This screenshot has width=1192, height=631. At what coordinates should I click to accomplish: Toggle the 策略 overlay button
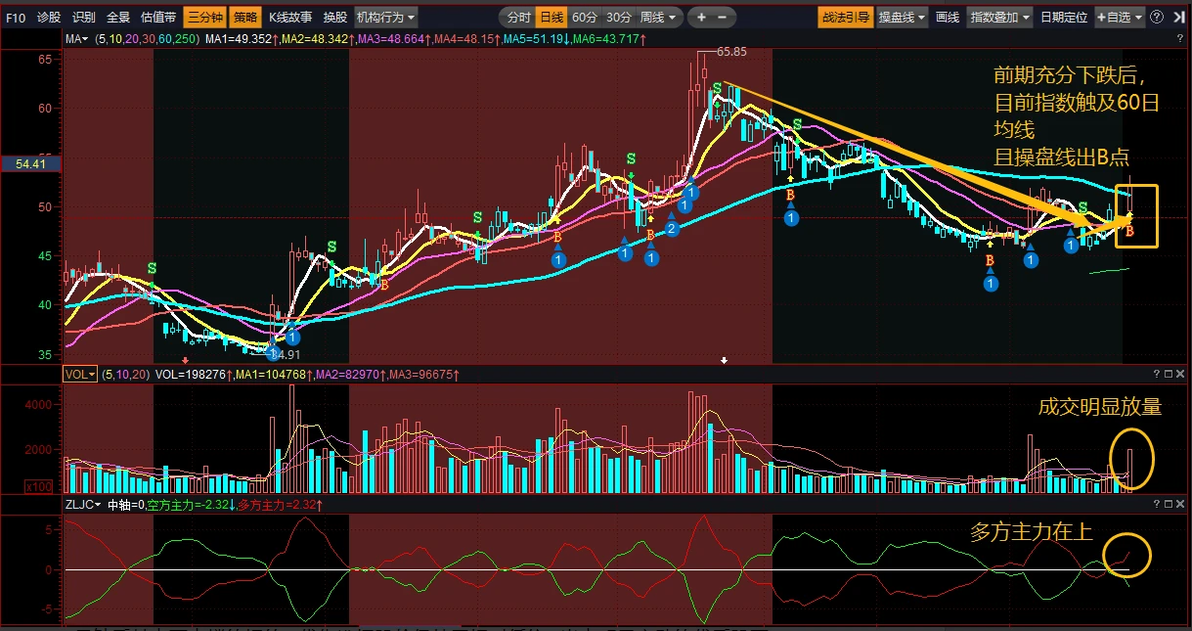(x=246, y=17)
